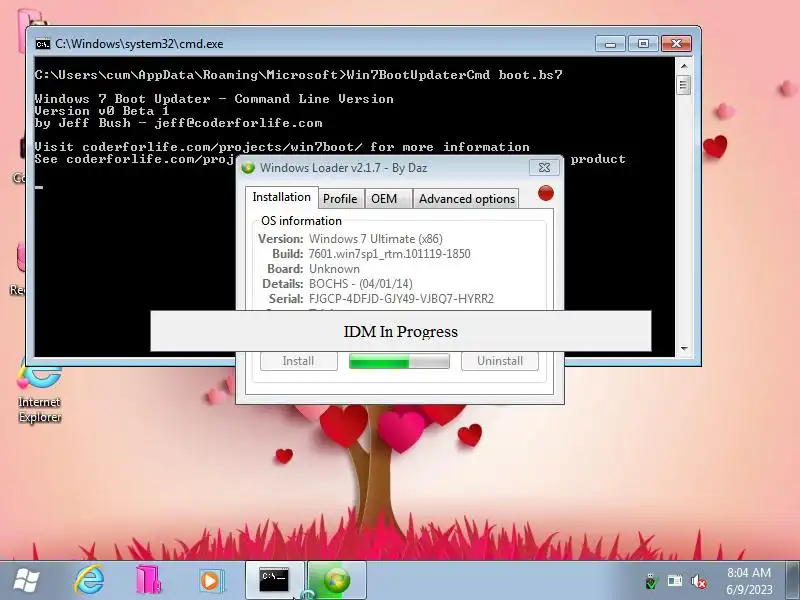Switch to the Profile tab in Windows Loader
The height and width of the screenshot is (600, 800).
[x=340, y=199]
